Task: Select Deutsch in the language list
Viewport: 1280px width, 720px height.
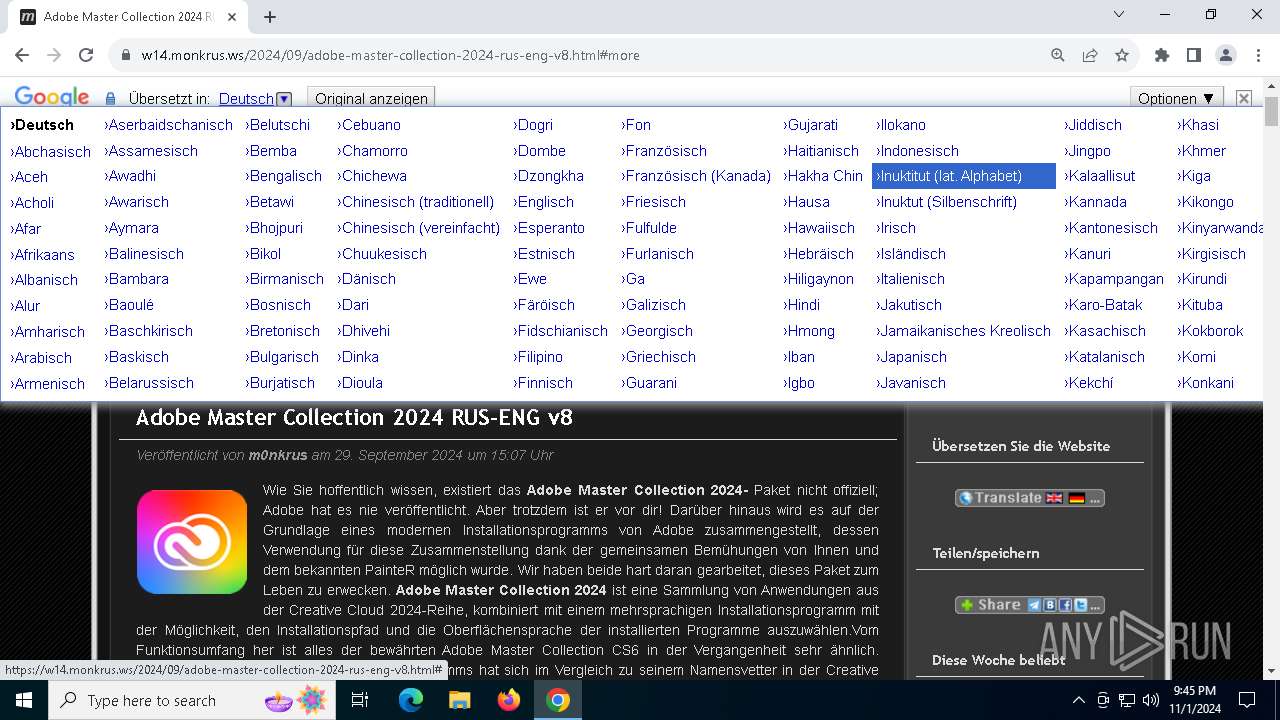Action: coord(42,125)
